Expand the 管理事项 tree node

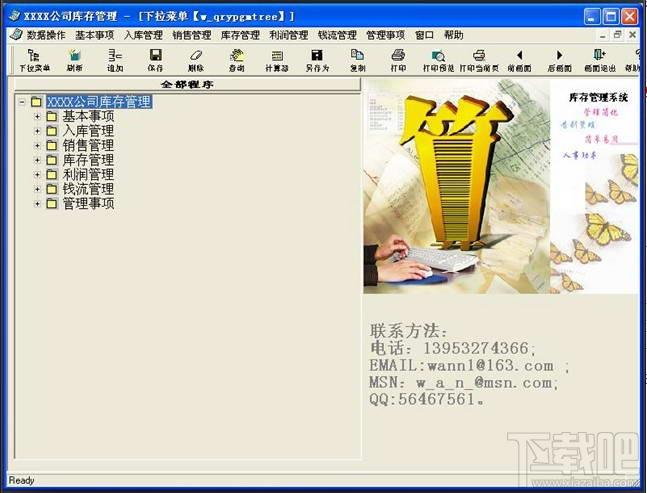(x=37, y=203)
